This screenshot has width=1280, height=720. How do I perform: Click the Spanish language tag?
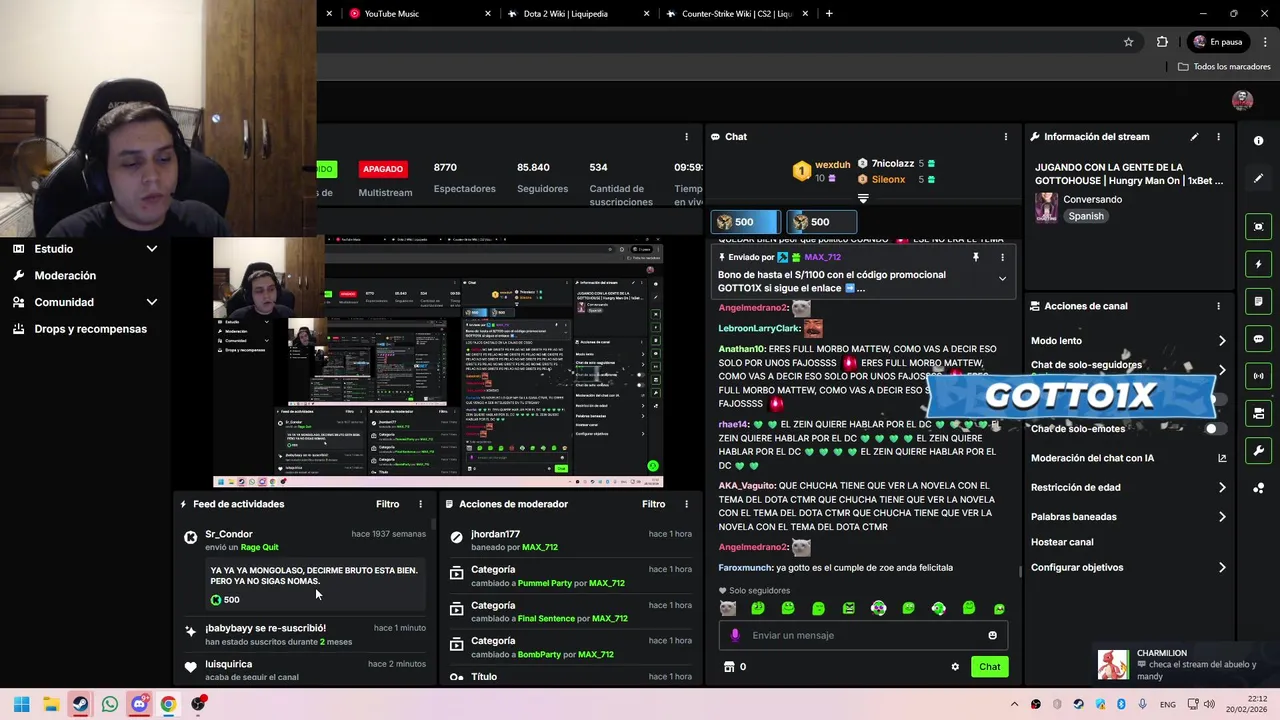tap(1086, 216)
